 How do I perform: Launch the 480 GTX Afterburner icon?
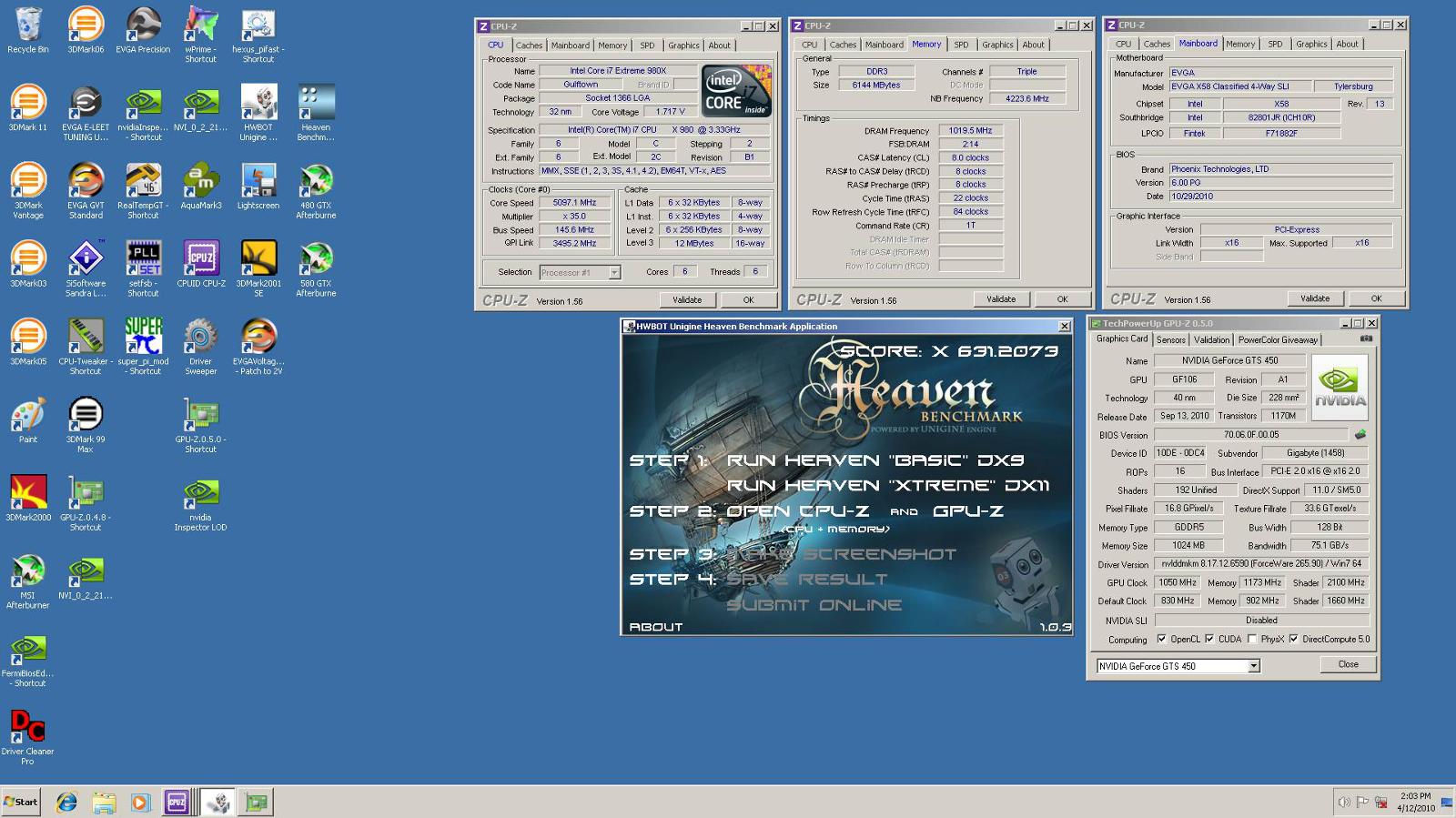(316, 191)
